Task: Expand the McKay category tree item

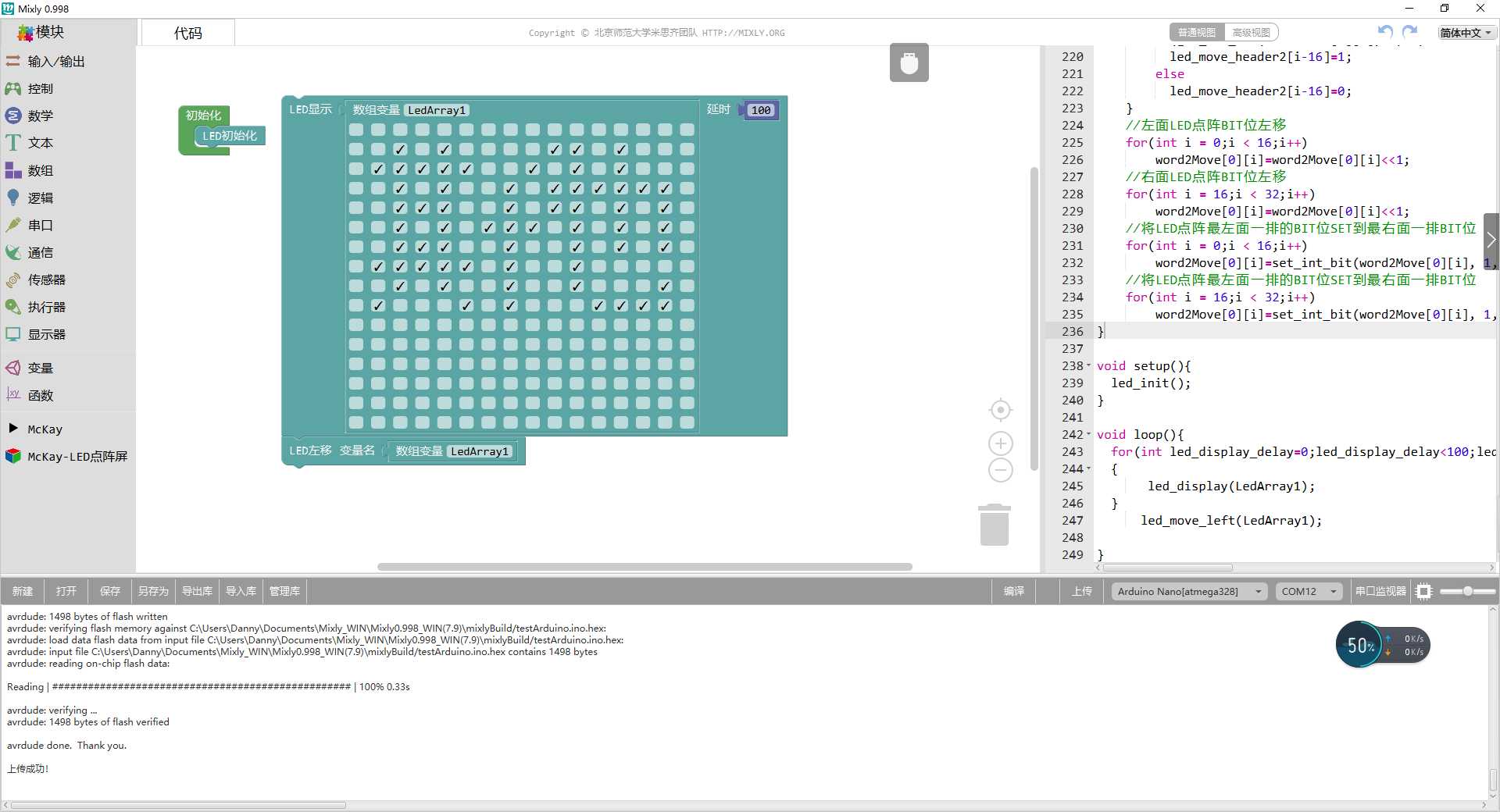Action: click(x=13, y=429)
